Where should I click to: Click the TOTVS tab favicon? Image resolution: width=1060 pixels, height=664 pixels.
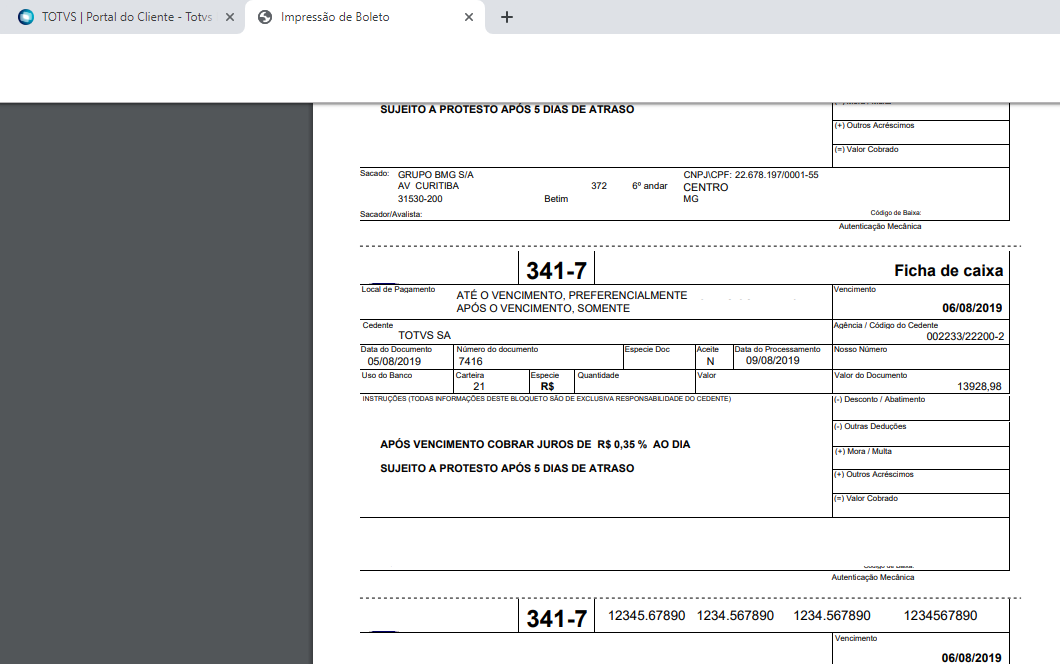[26, 17]
